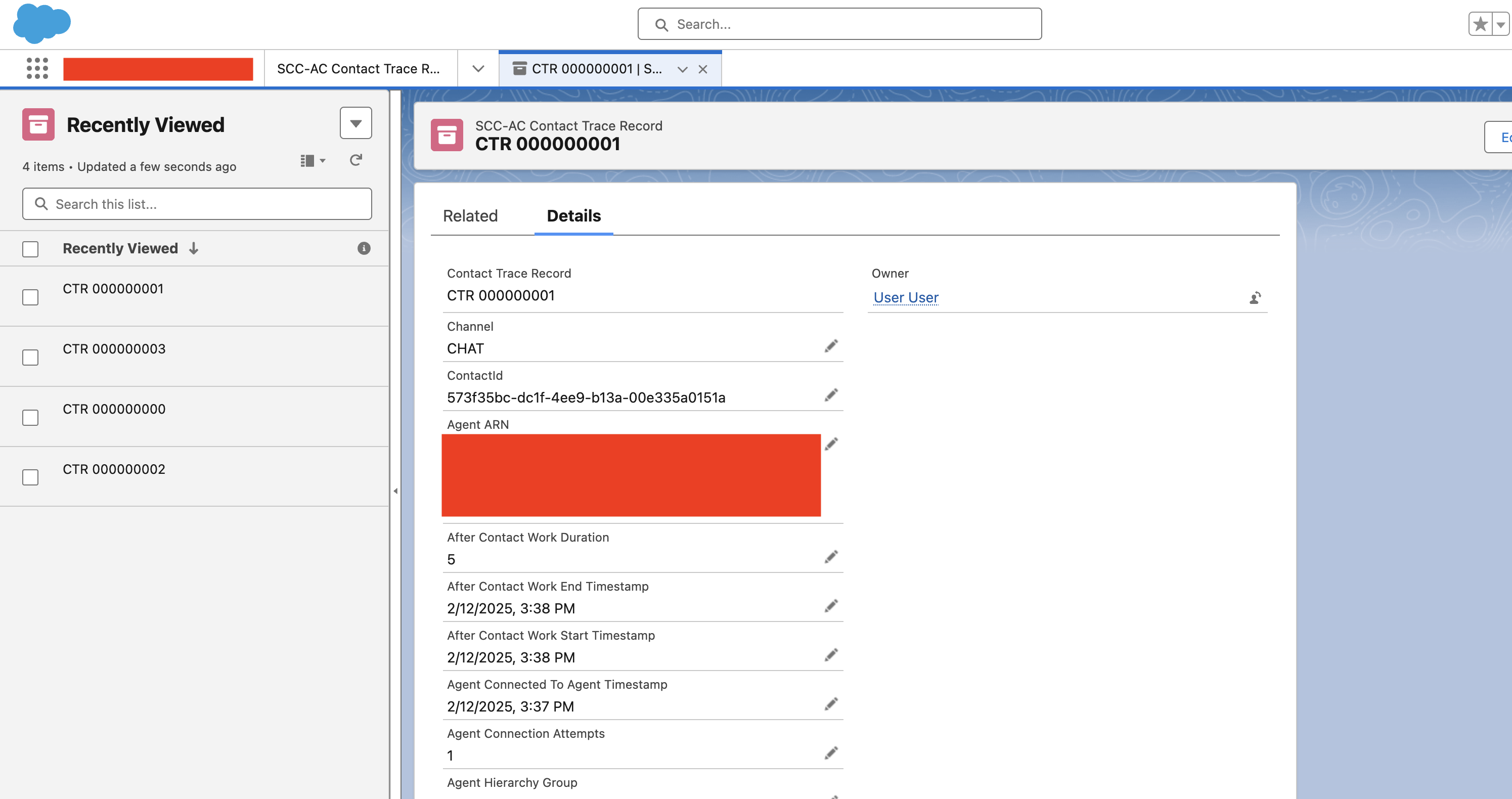
Task: Collapse the split view panel handle
Action: (395, 491)
